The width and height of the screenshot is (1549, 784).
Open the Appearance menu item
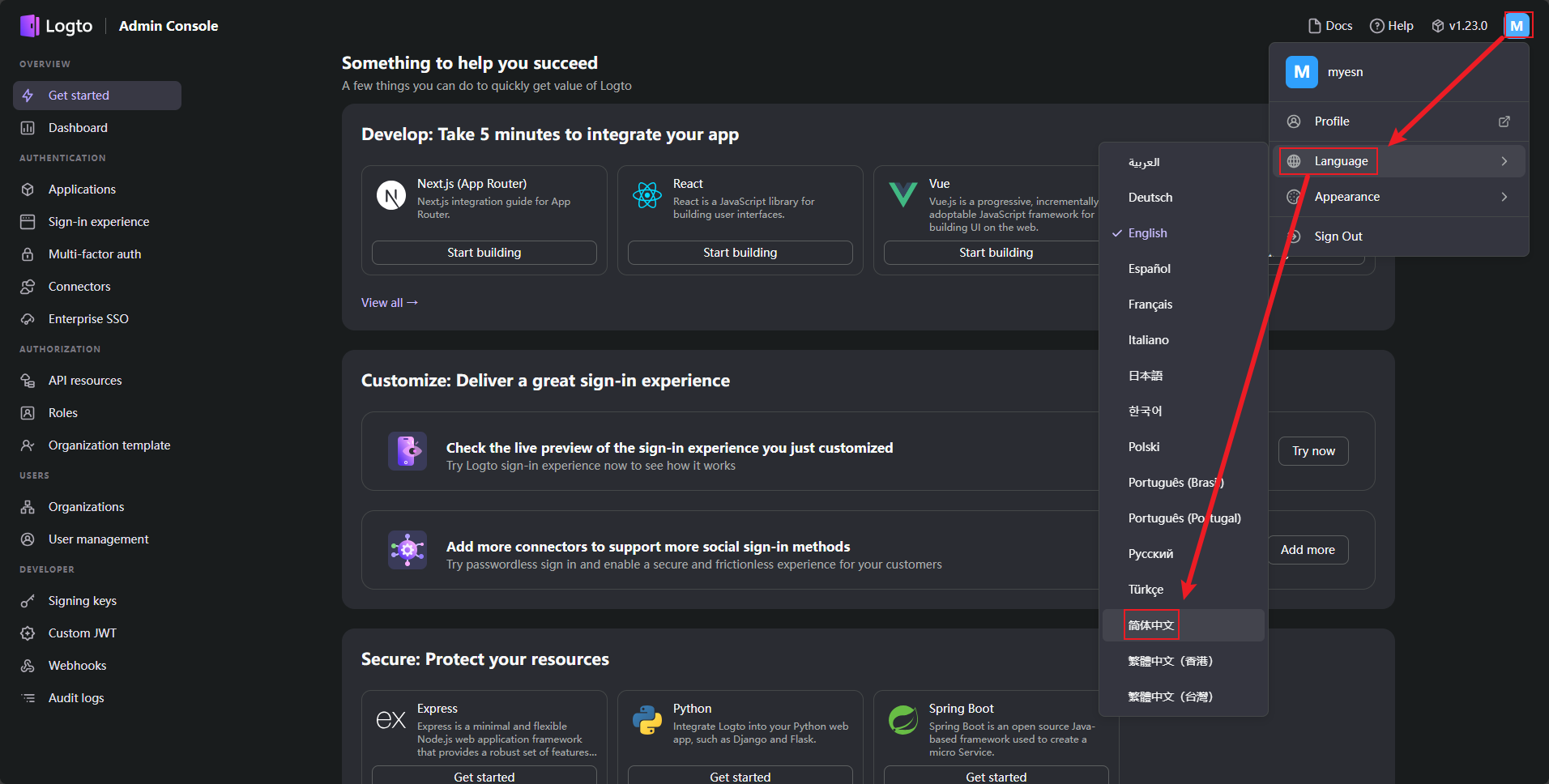coord(1398,197)
